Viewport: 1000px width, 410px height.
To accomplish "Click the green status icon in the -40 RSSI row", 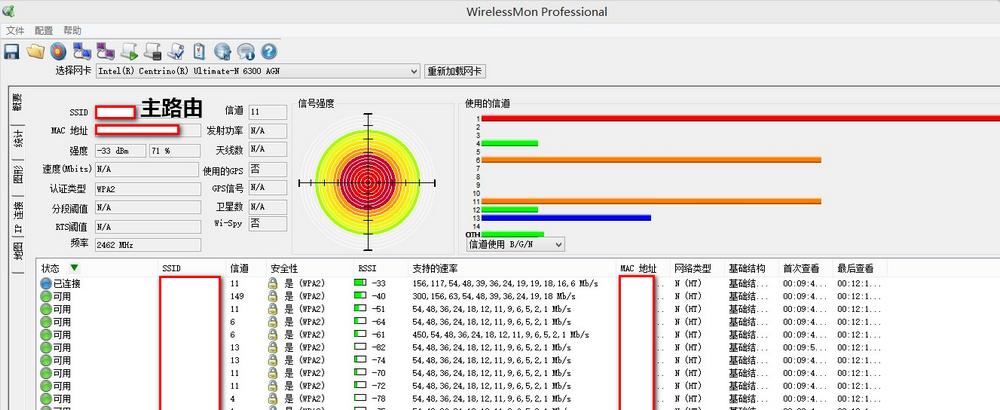I will point(46,297).
